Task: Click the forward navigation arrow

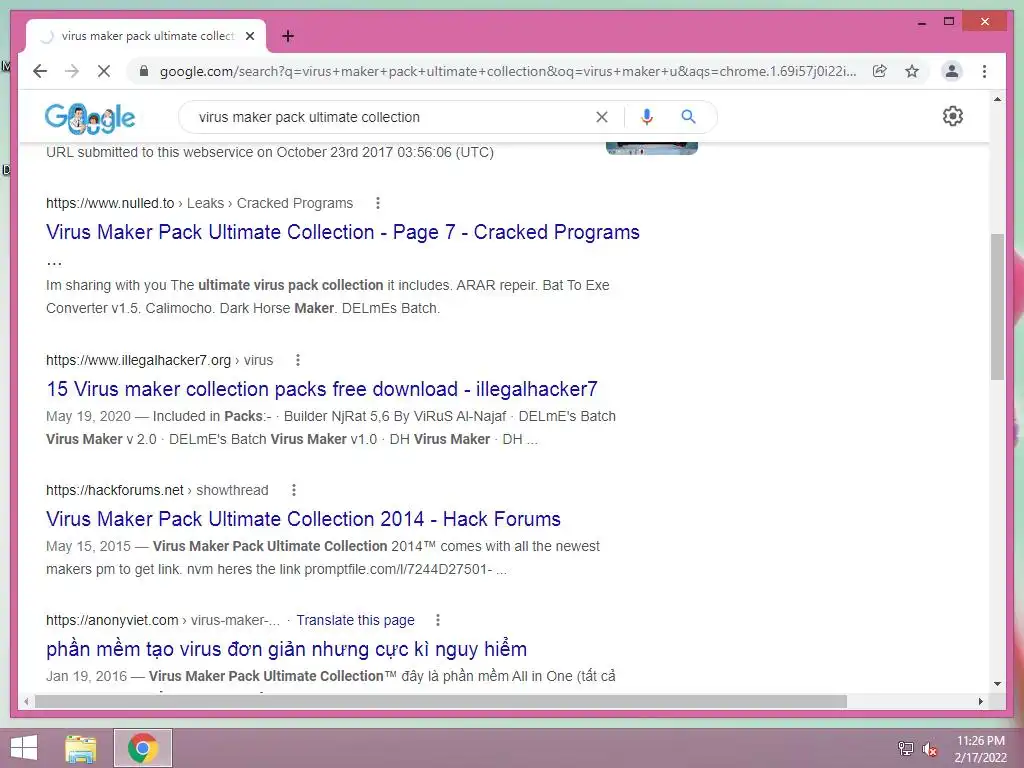Action: click(72, 71)
